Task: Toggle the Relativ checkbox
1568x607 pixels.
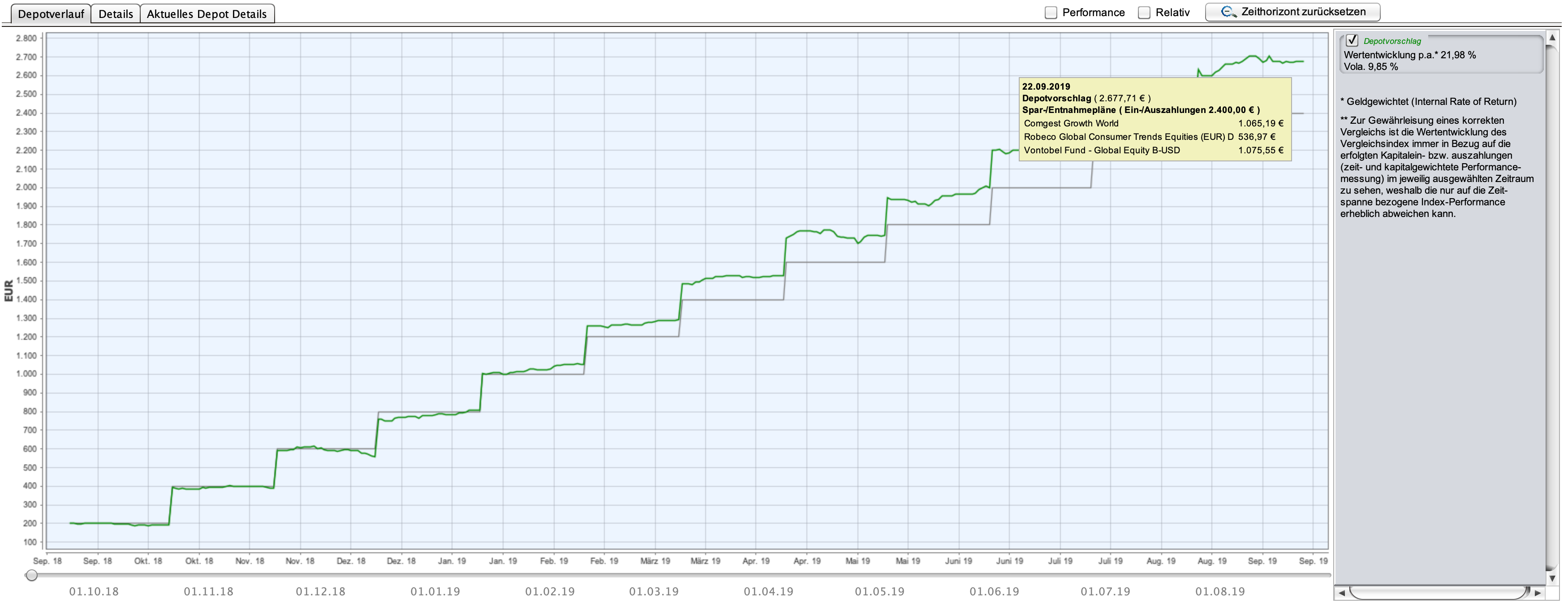Action: 1144,12
